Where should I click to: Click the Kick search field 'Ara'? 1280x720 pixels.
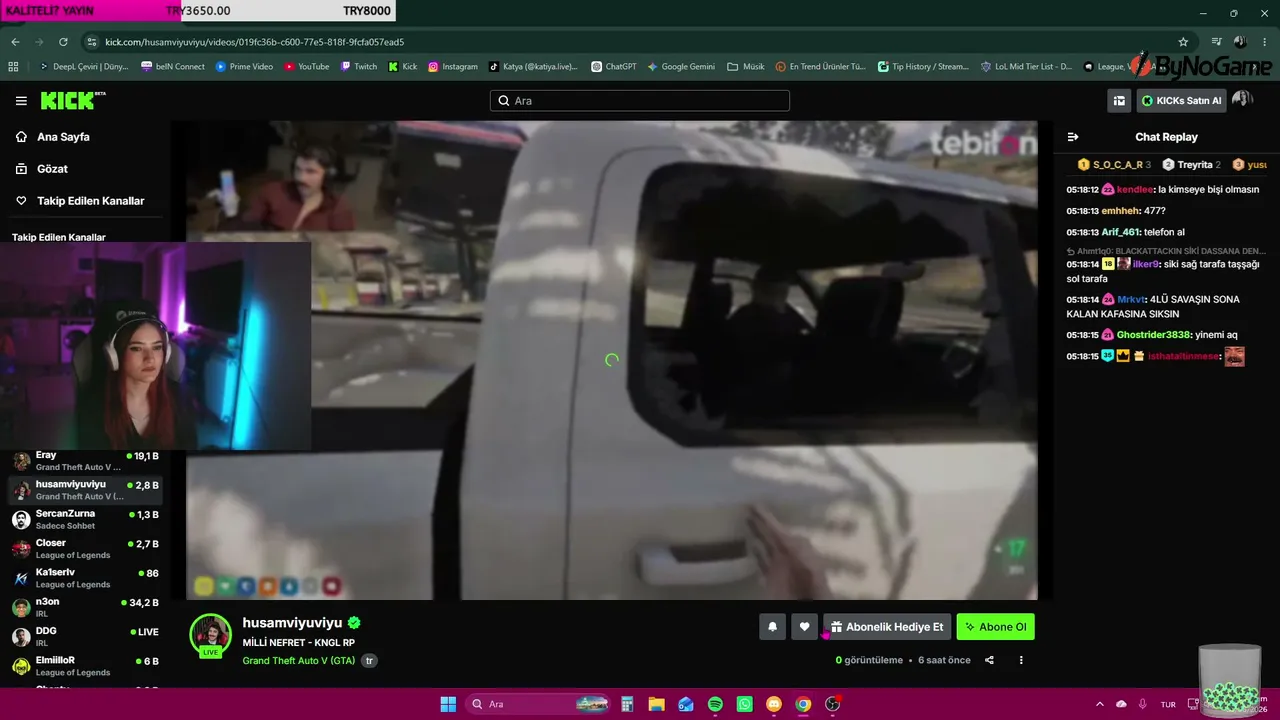coord(640,101)
